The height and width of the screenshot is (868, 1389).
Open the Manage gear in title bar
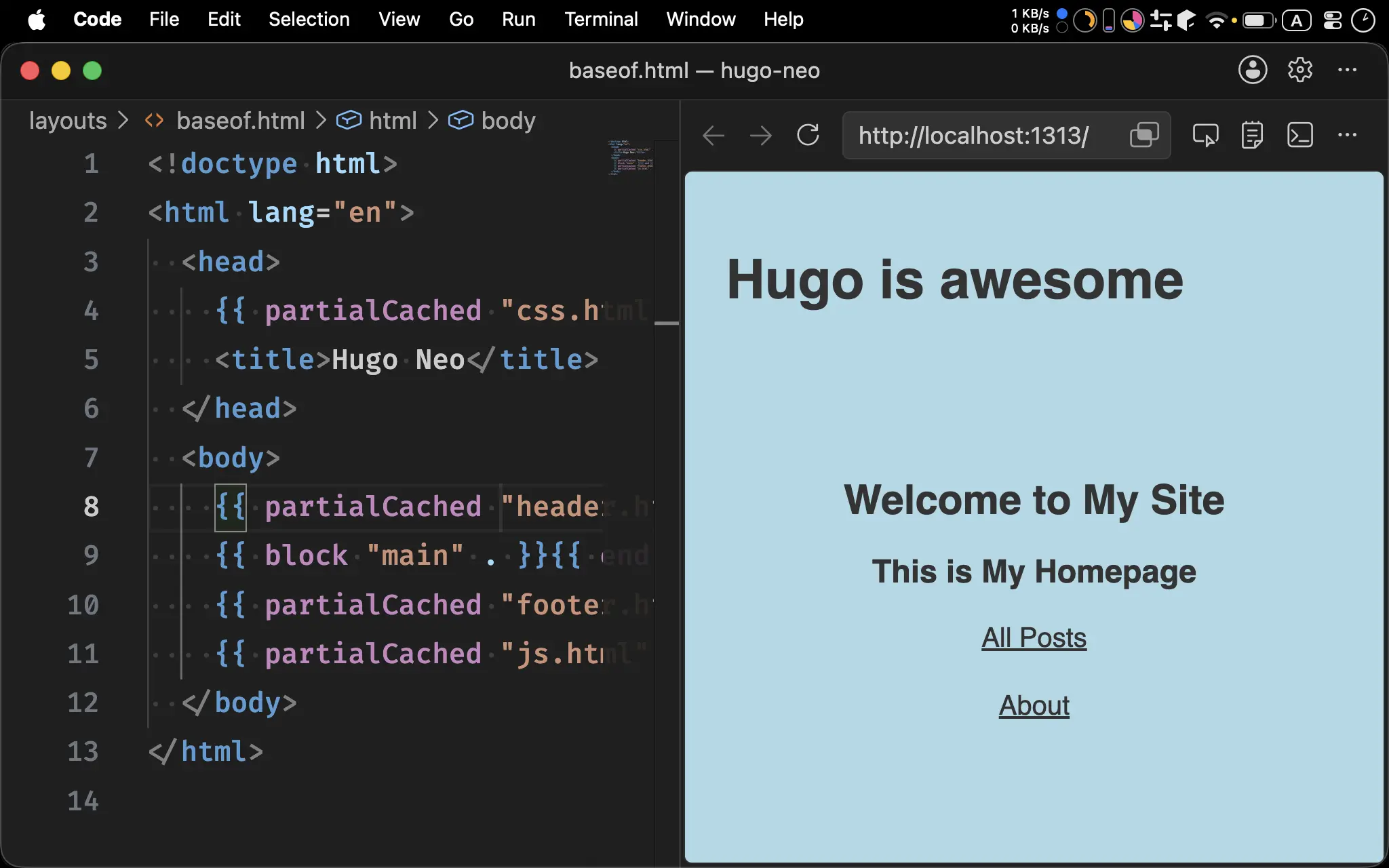[x=1300, y=70]
